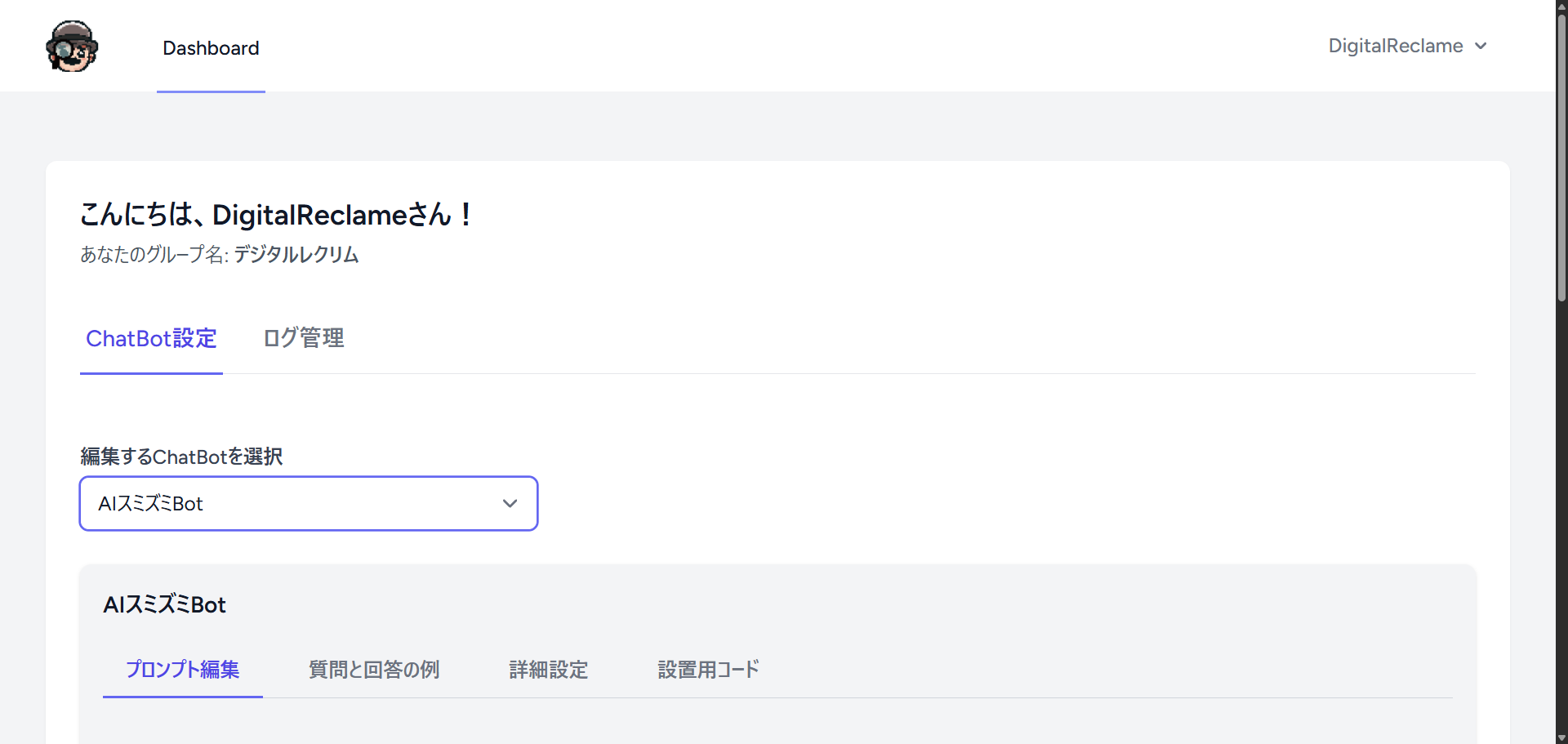Go to the Dashboard navigation link
The image size is (1568, 744).
click(x=211, y=48)
